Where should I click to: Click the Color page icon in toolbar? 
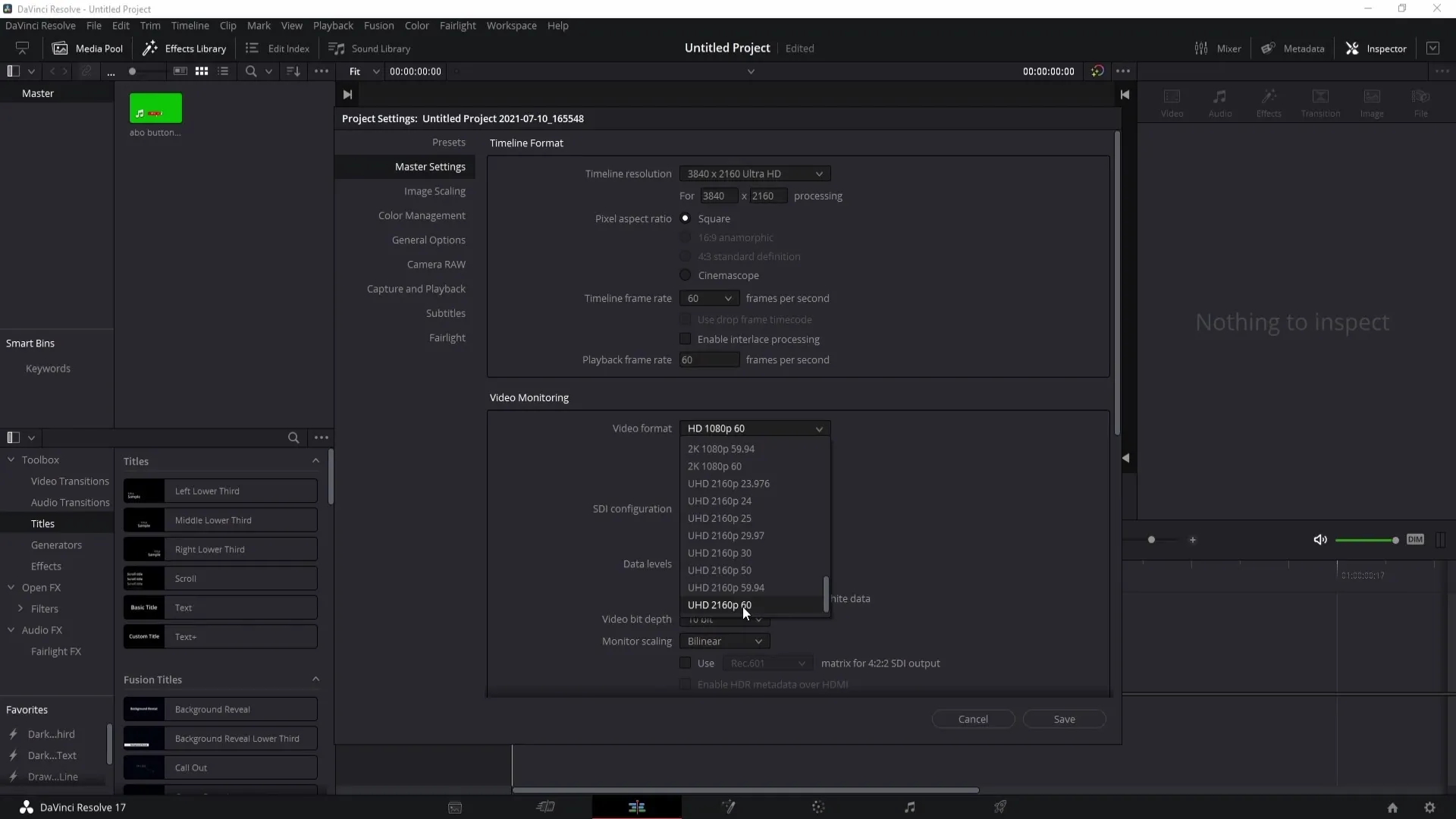click(819, 807)
